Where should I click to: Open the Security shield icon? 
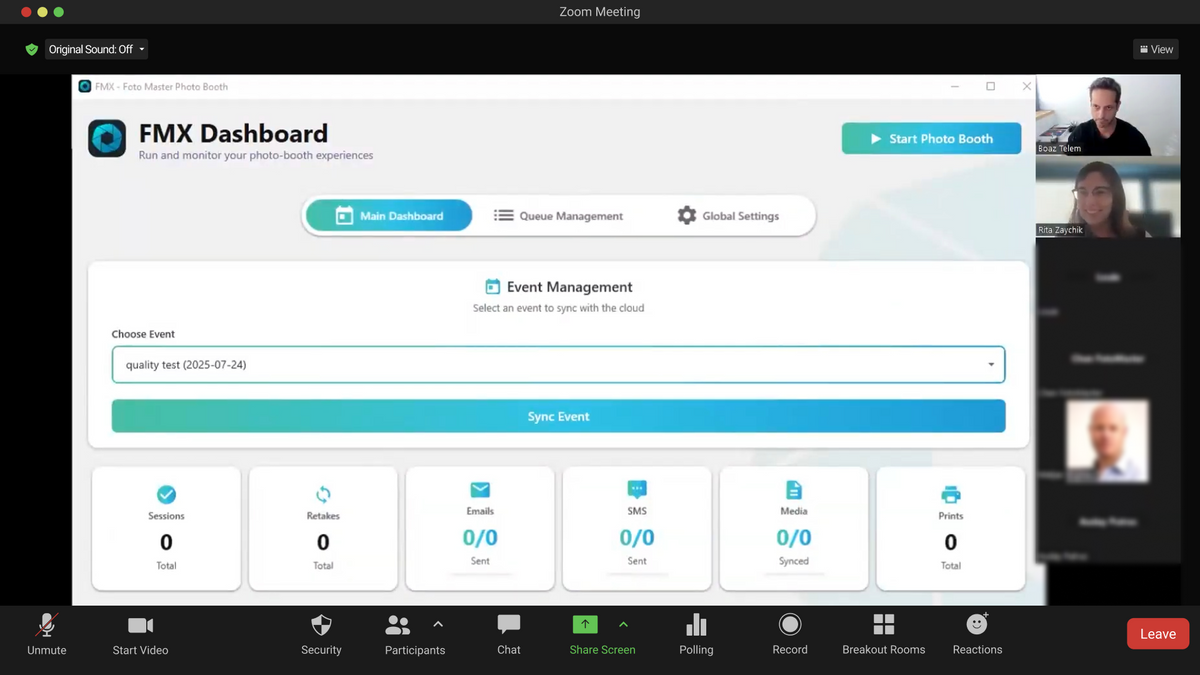pos(321,625)
